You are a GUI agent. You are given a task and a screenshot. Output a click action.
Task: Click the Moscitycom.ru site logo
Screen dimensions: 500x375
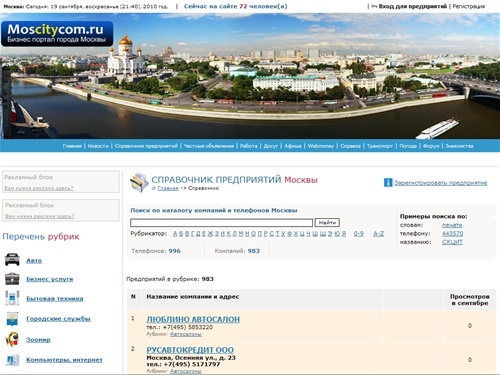57,33
